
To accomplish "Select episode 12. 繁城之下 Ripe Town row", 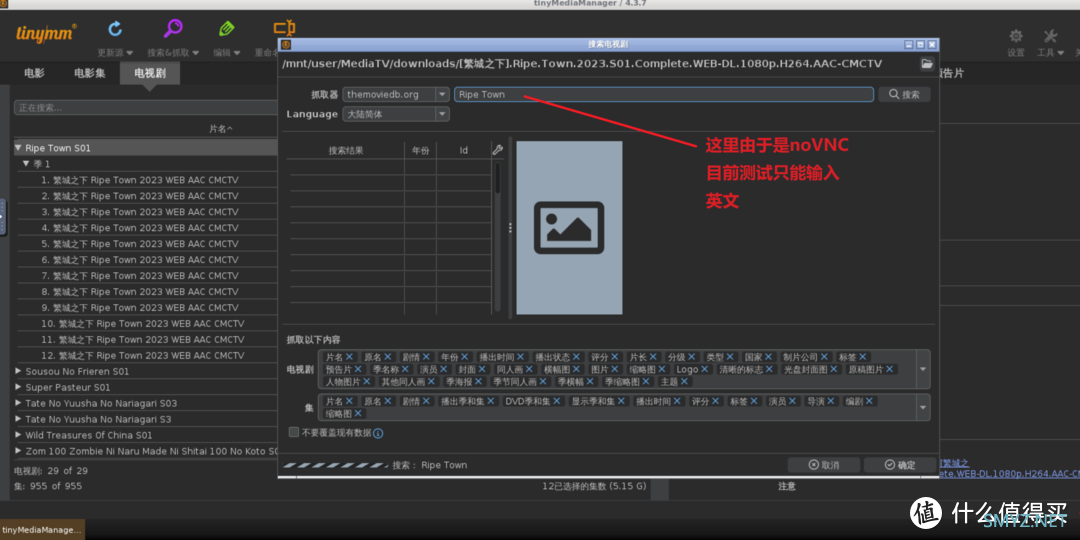I will click(145, 355).
